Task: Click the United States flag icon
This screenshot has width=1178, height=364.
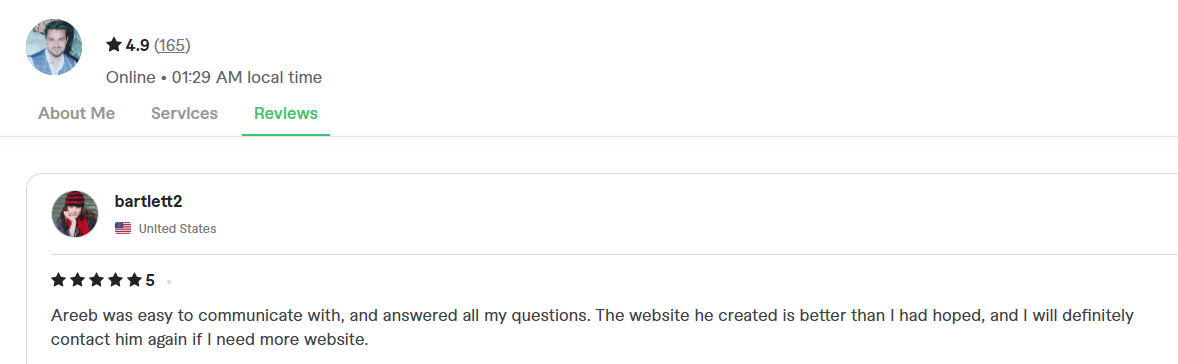Action: coord(123,228)
